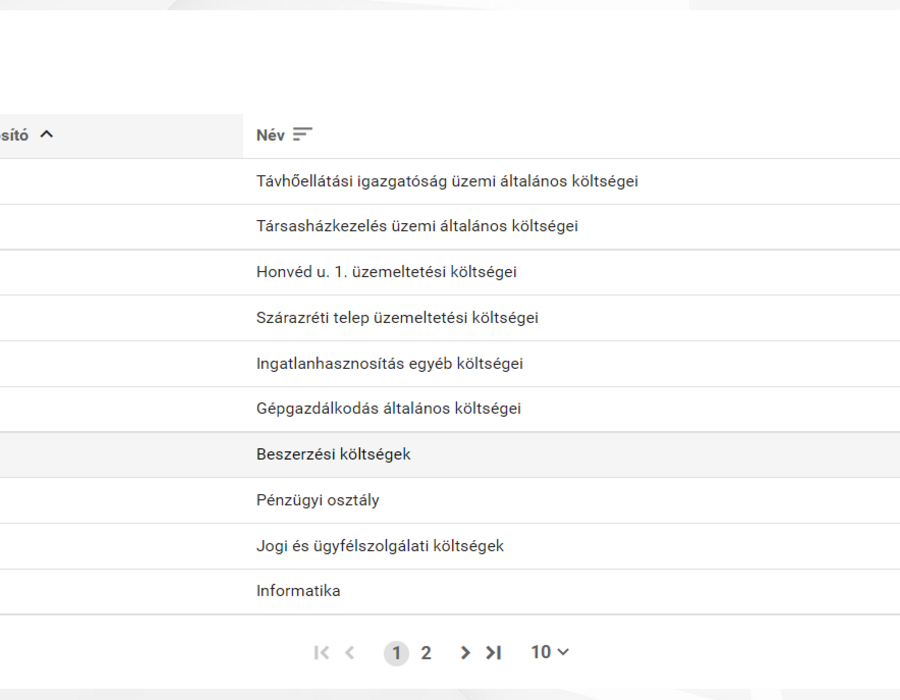Select row Szárazréti telep üzemeltetési költségei
The image size is (900, 700).
pyautogui.click(x=450, y=318)
